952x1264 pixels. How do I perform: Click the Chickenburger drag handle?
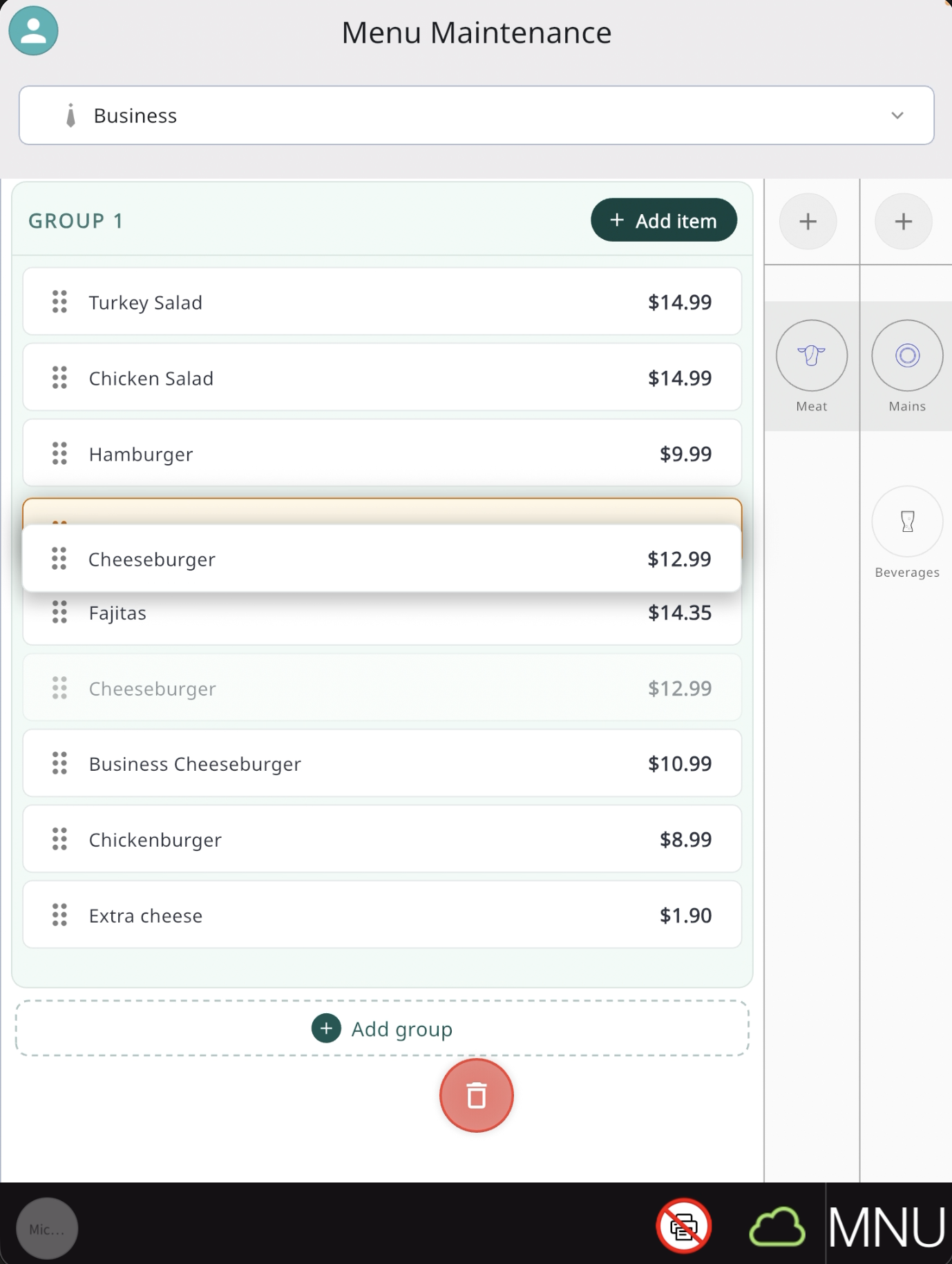(x=60, y=839)
